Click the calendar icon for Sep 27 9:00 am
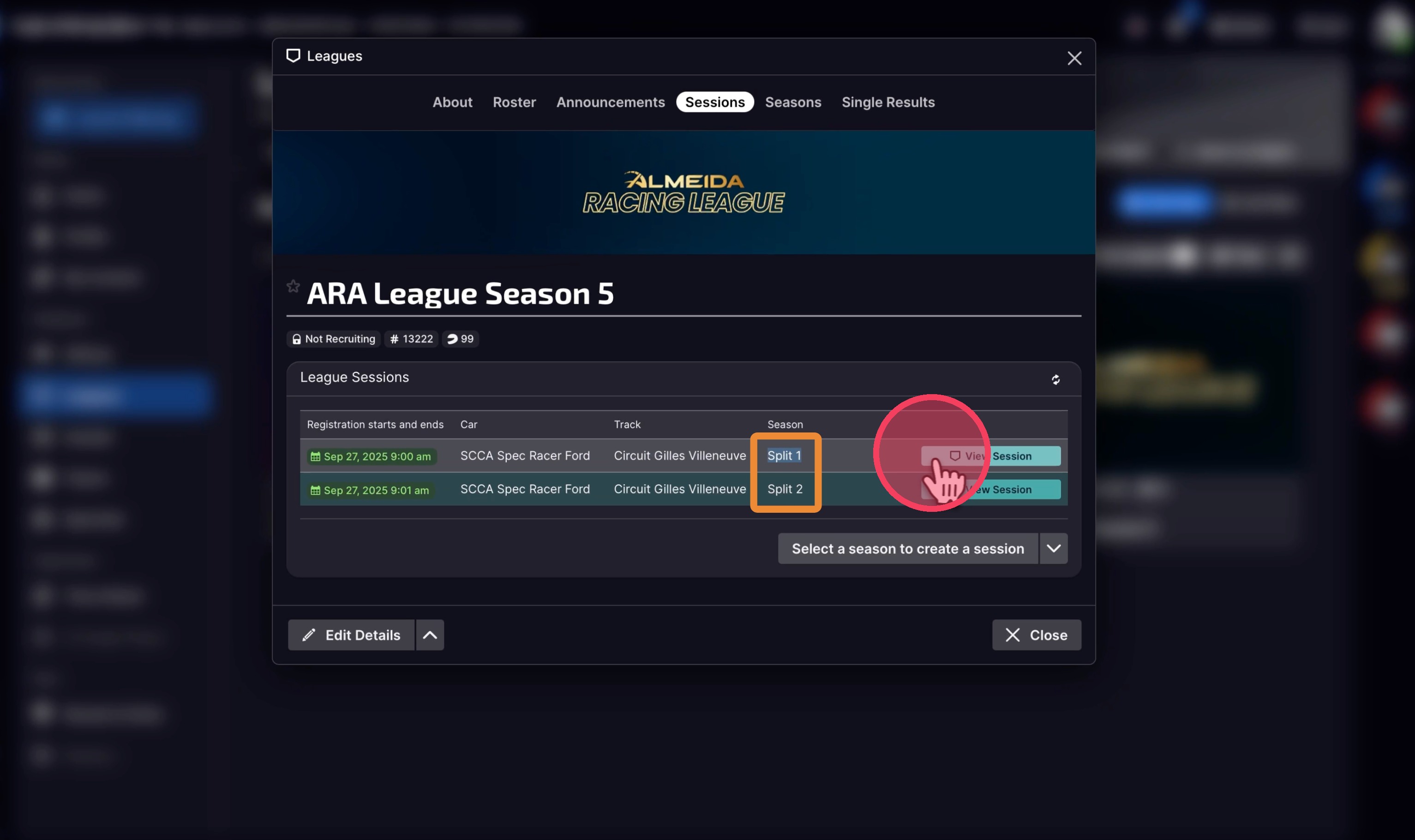The height and width of the screenshot is (840, 1415). click(315, 456)
